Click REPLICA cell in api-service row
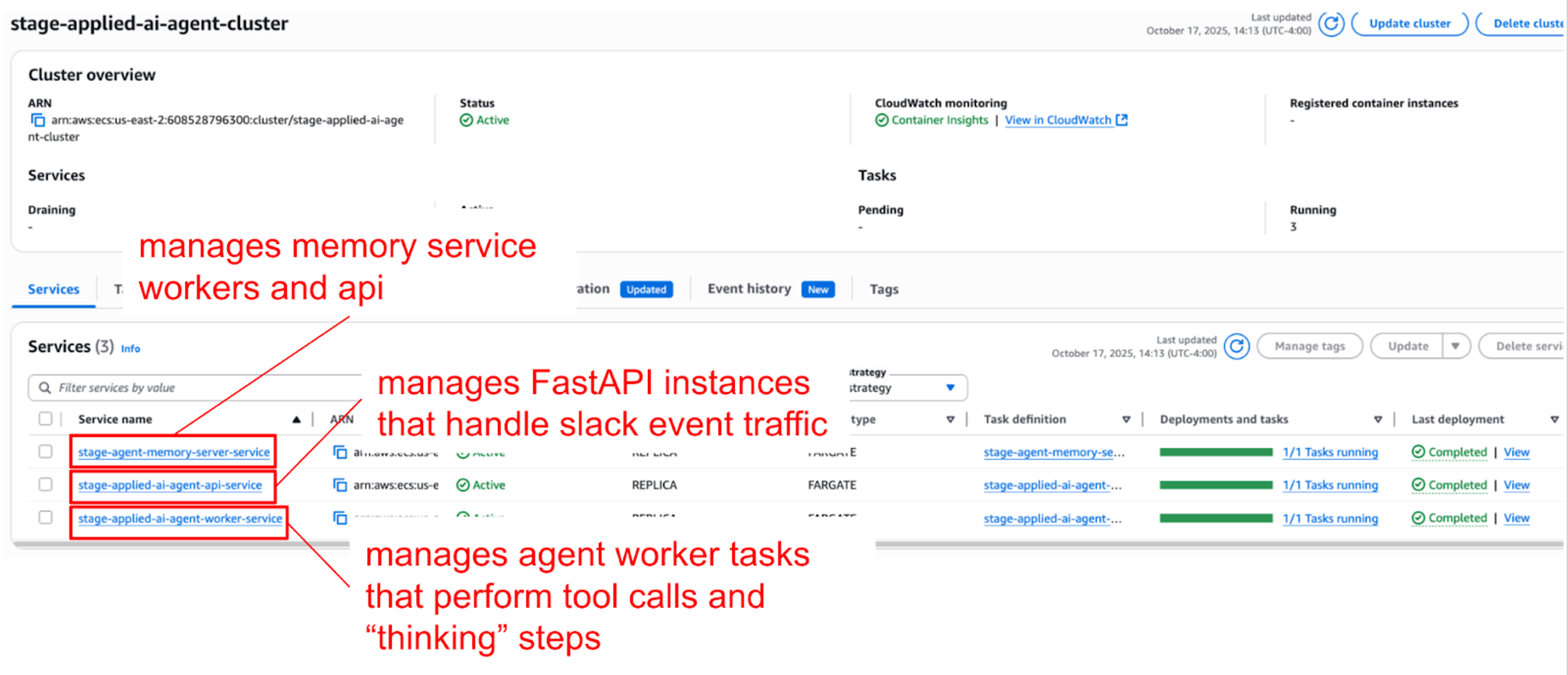The height and width of the screenshot is (675, 1568). coord(654,485)
